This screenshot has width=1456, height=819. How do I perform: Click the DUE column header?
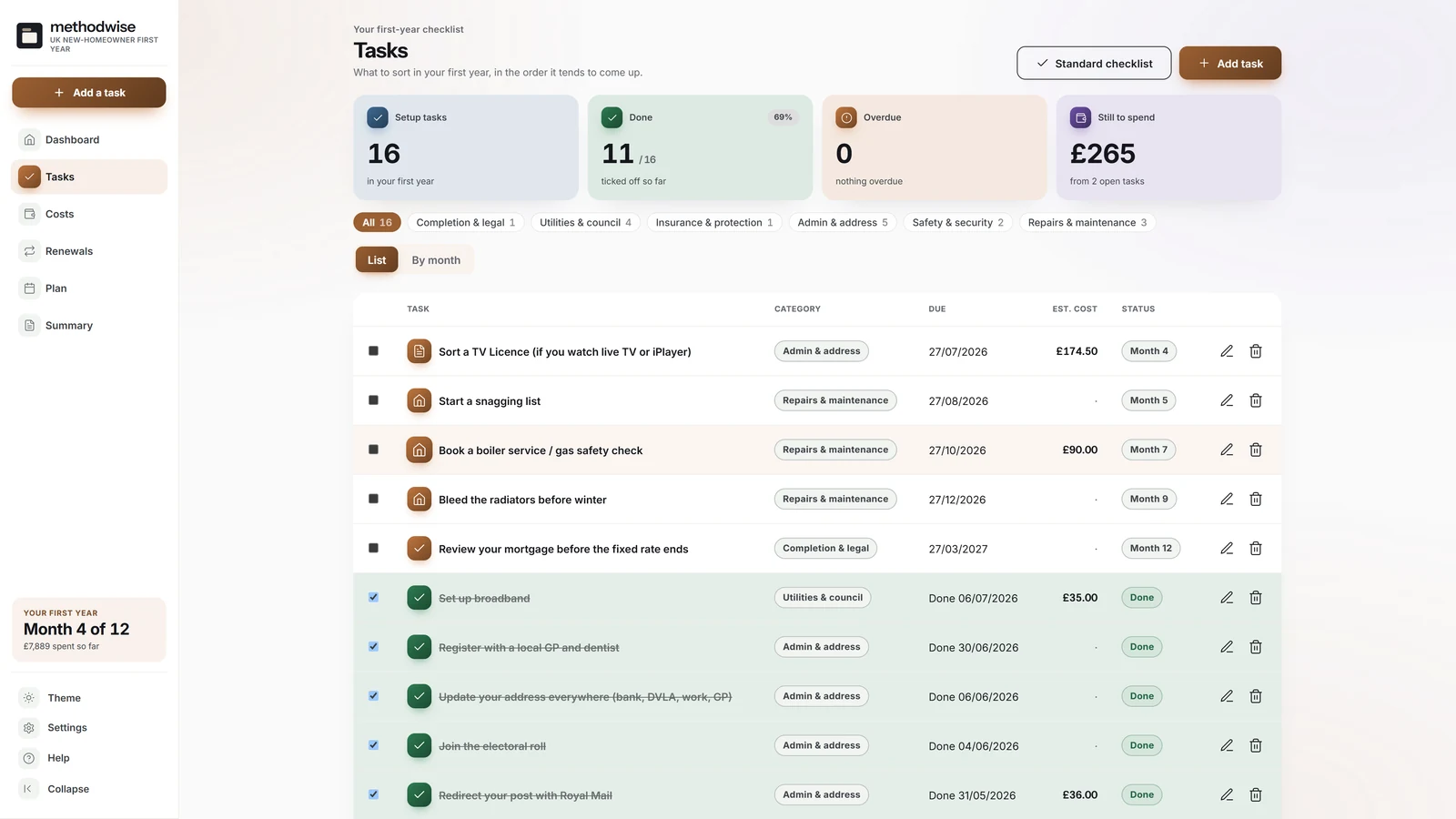tap(937, 309)
